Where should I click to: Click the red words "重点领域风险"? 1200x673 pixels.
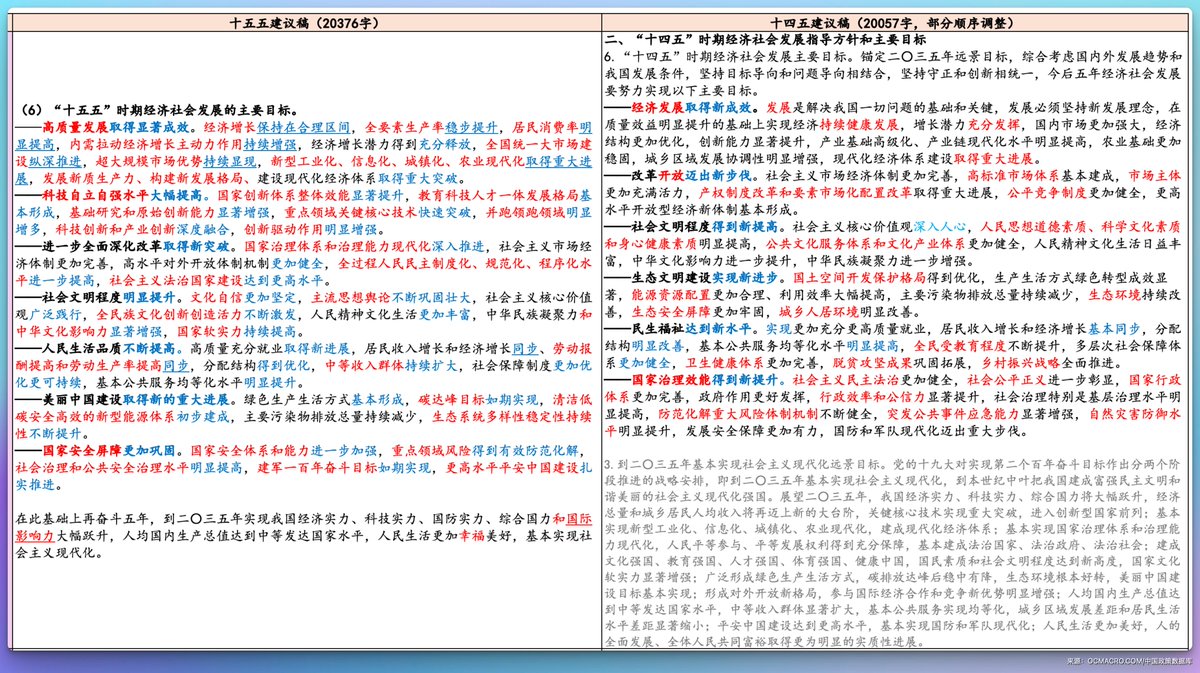(431, 450)
